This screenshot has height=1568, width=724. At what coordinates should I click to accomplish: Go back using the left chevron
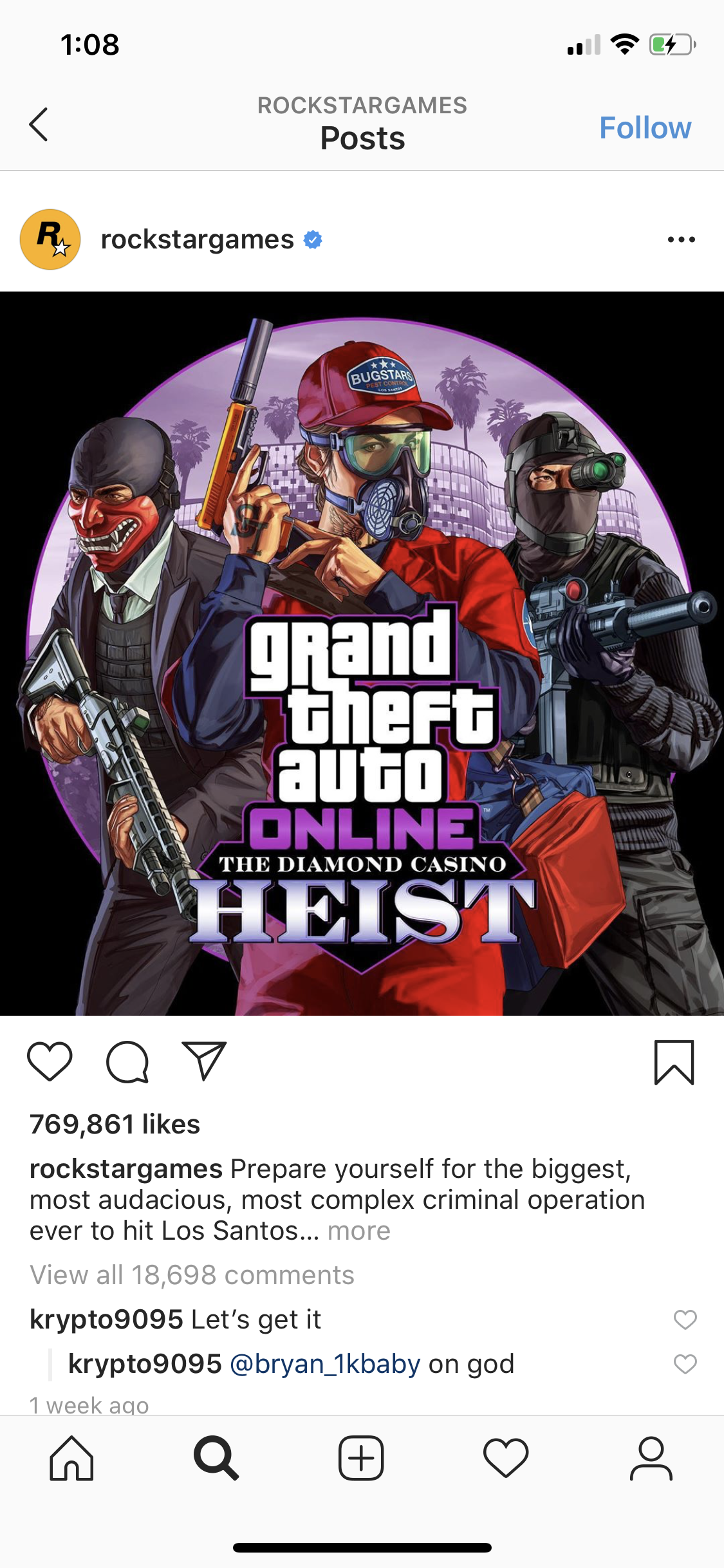point(39,124)
